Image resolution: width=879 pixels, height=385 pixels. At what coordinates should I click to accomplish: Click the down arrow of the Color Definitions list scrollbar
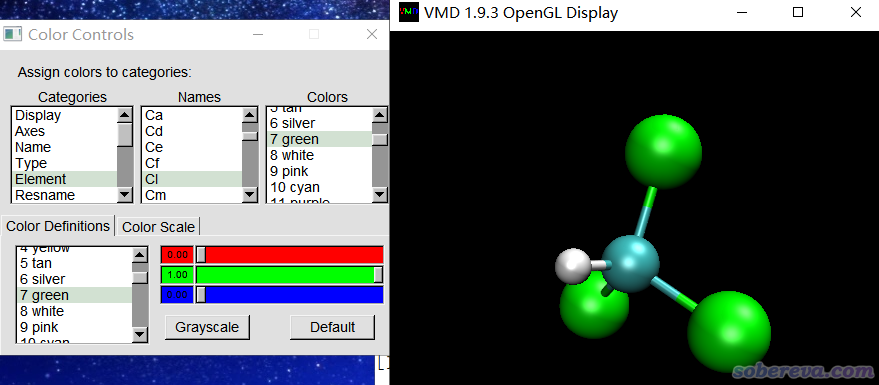click(140, 335)
